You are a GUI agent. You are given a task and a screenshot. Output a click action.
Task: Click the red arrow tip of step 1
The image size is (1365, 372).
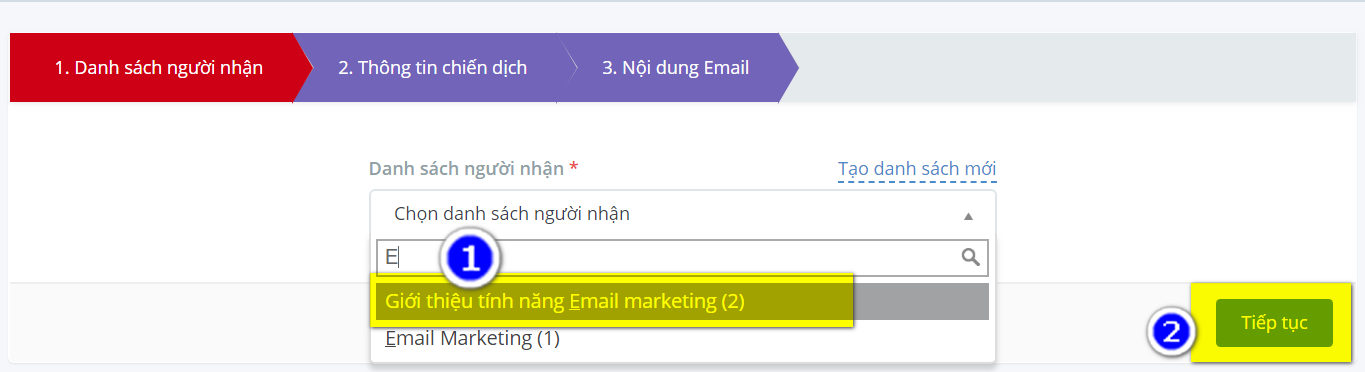point(302,68)
